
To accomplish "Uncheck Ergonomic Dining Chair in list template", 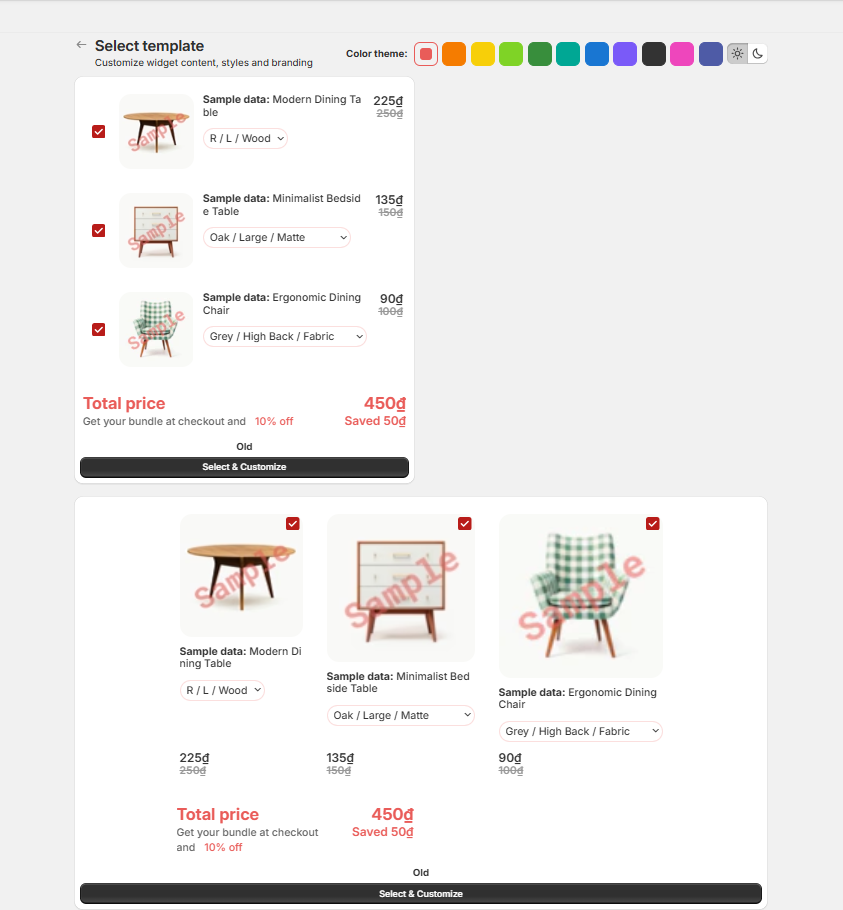I will [99, 330].
